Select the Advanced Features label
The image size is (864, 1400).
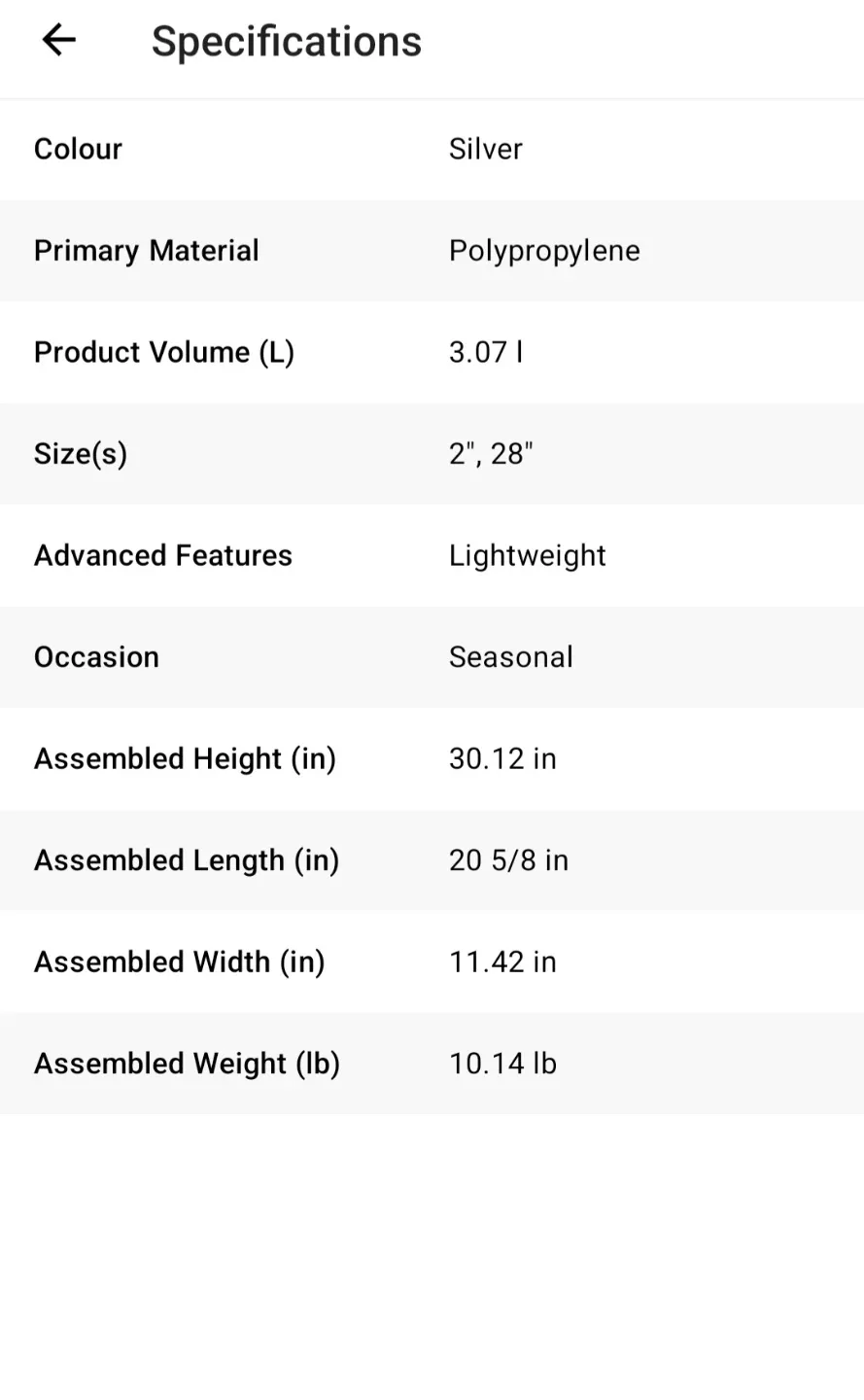(x=163, y=555)
